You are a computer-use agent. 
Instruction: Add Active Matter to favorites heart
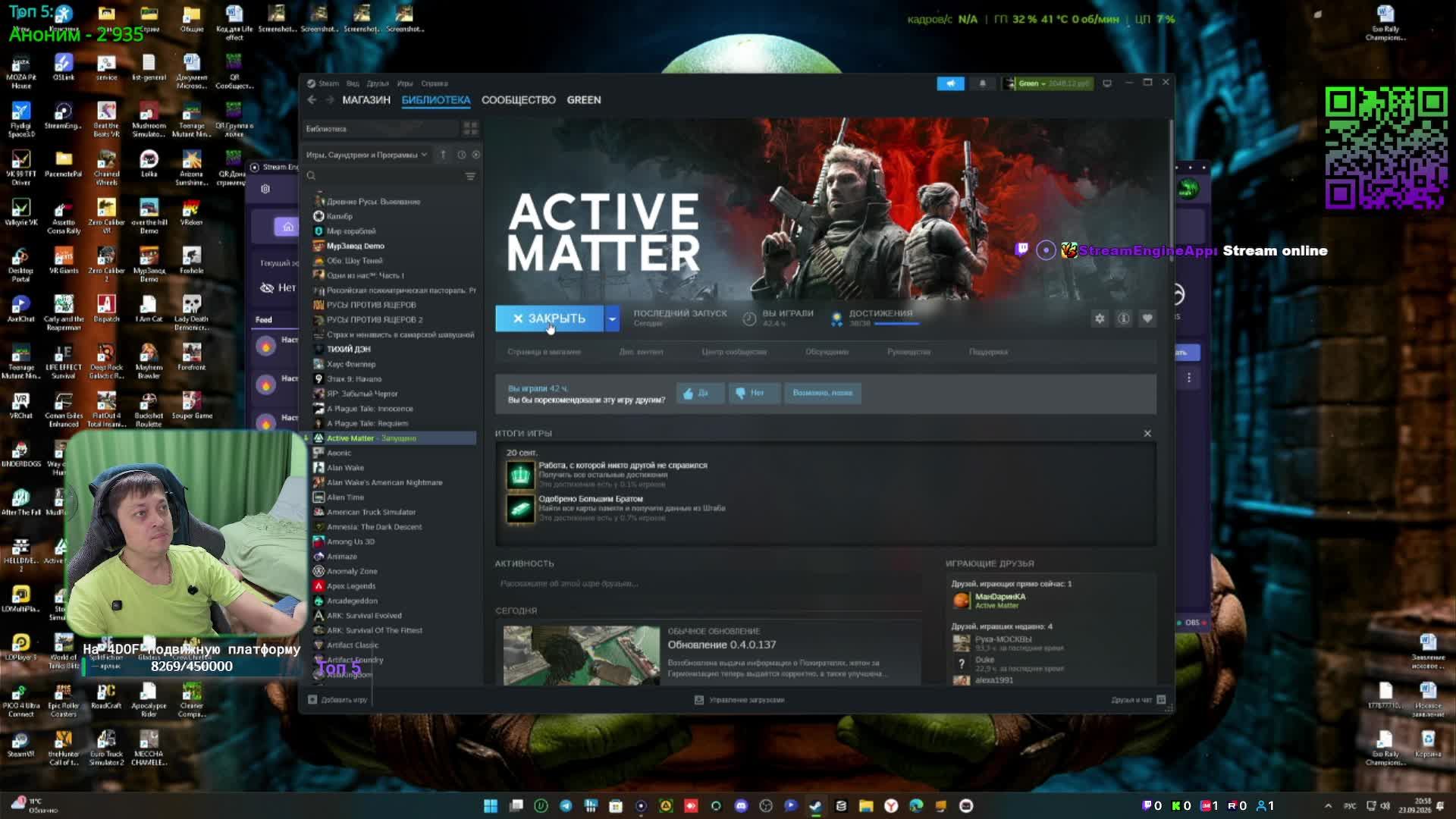coord(1147,318)
